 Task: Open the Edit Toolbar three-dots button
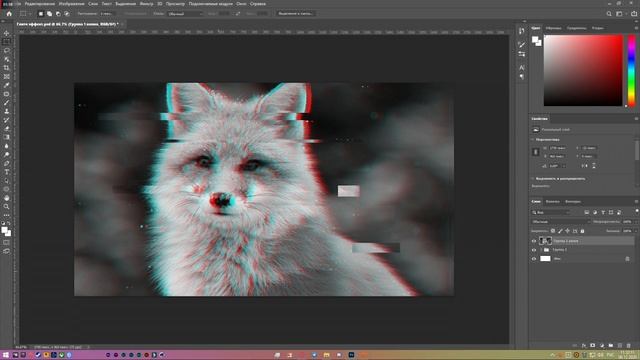(x=7, y=215)
